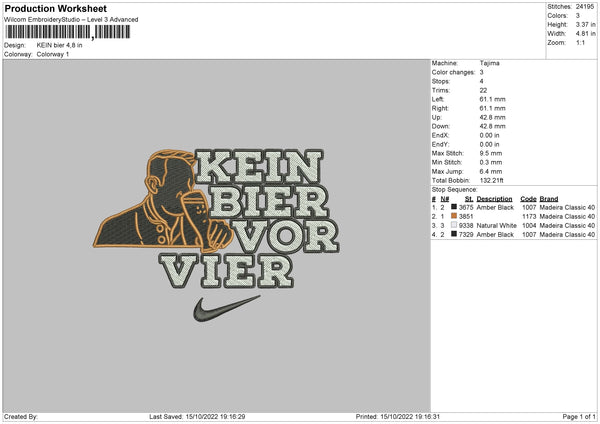The image size is (600, 424).
Task: Click thread code 1004 in the Code column
Action: tap(529, 226)
